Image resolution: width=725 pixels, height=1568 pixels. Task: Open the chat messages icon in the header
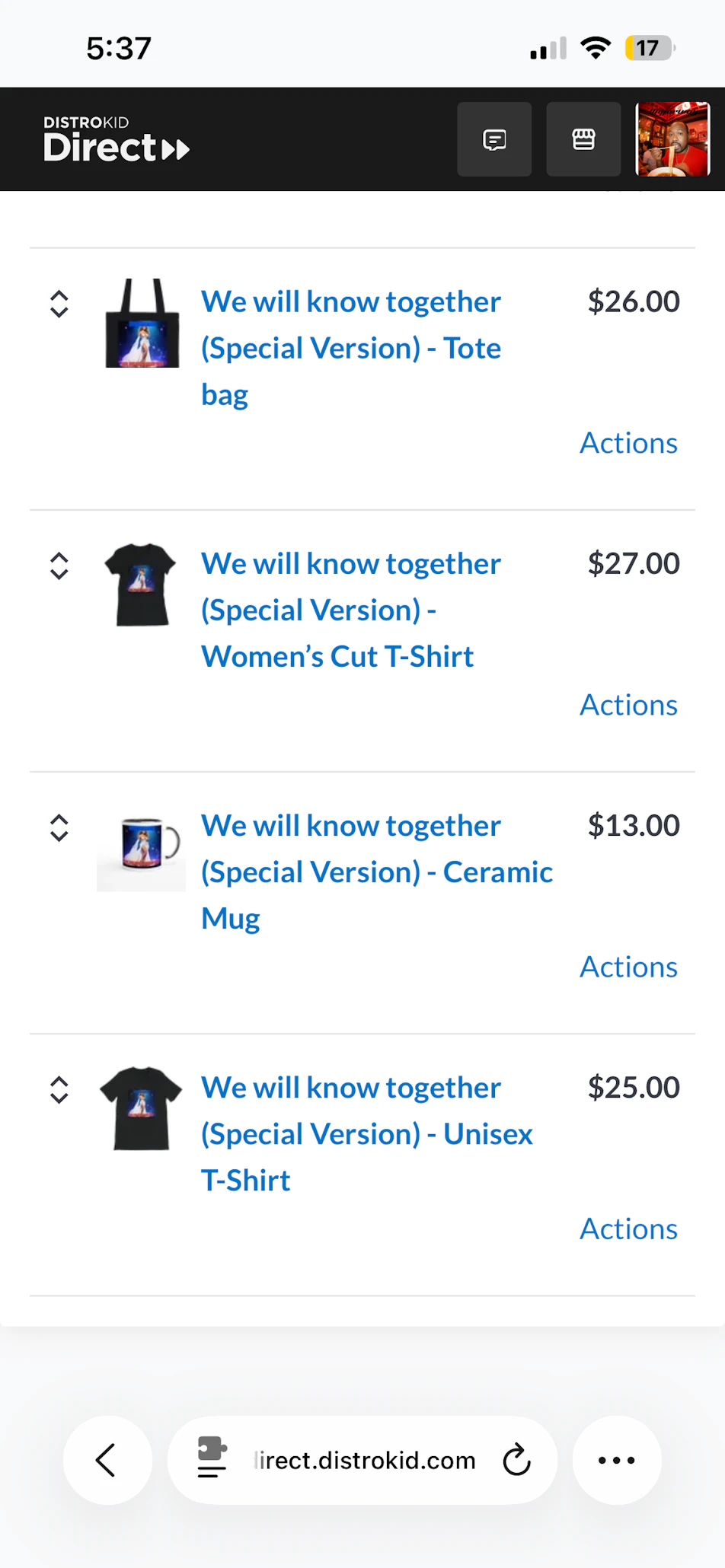point(493,139)
